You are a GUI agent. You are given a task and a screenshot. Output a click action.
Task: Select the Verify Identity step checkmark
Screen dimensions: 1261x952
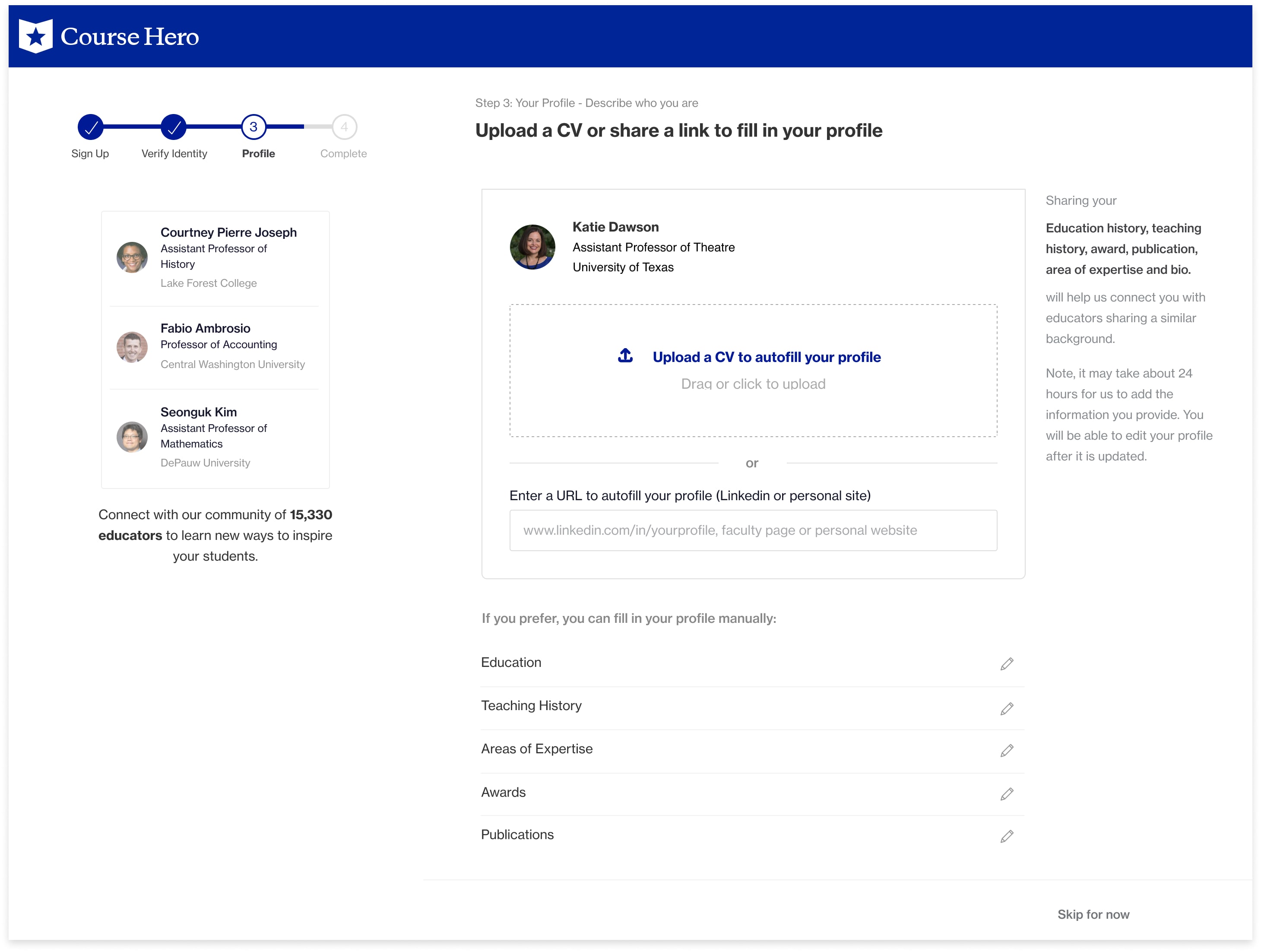click(x=174, y=127)
